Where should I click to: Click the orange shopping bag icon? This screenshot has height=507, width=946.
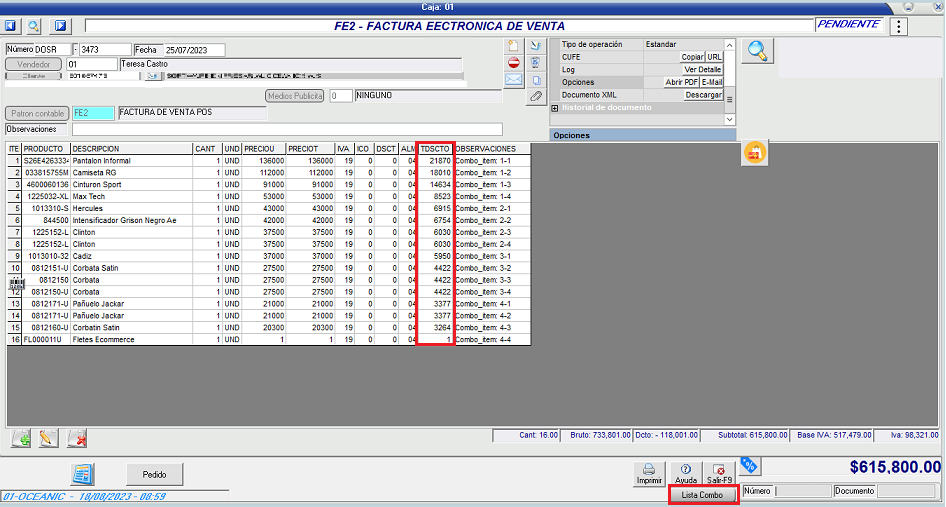coord(754,153)
